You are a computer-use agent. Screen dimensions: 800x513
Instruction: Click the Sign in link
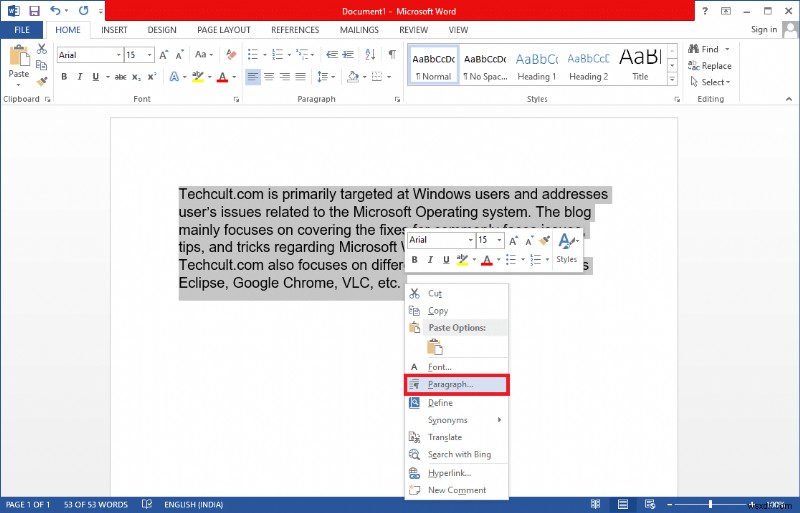tap(764, 30)
